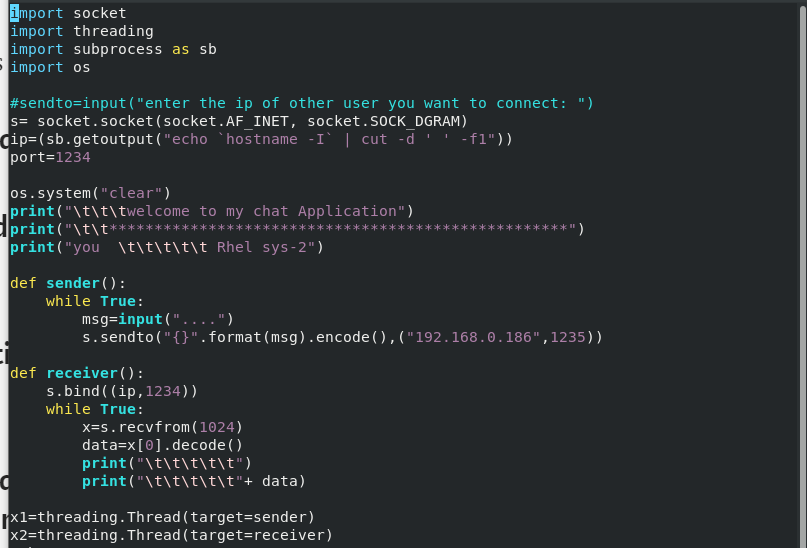Screen dimensions: 807x548
Task: Click the 'msg=input("....")' line
Action: [157, 320]
